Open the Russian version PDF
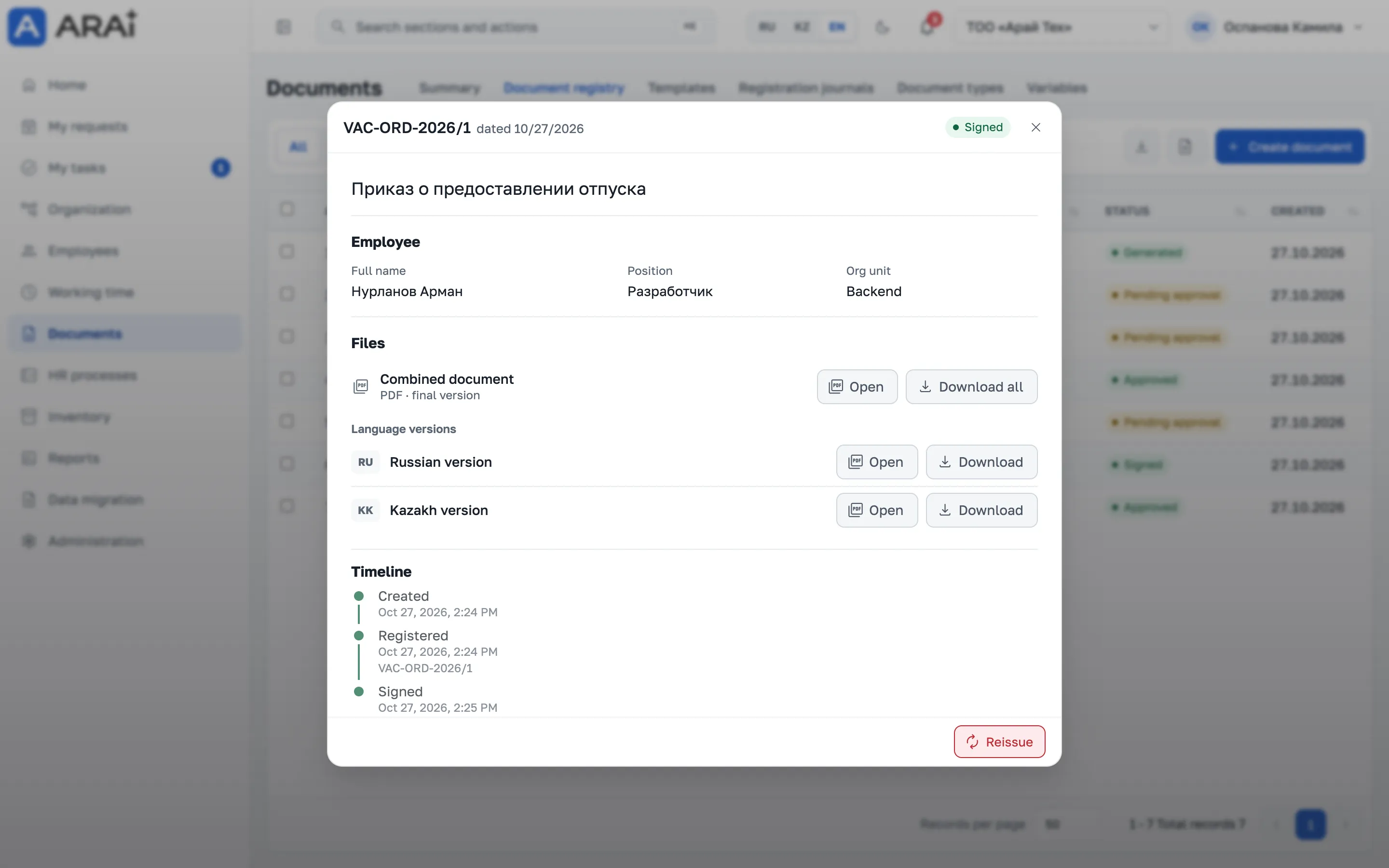 click(876, 462)
